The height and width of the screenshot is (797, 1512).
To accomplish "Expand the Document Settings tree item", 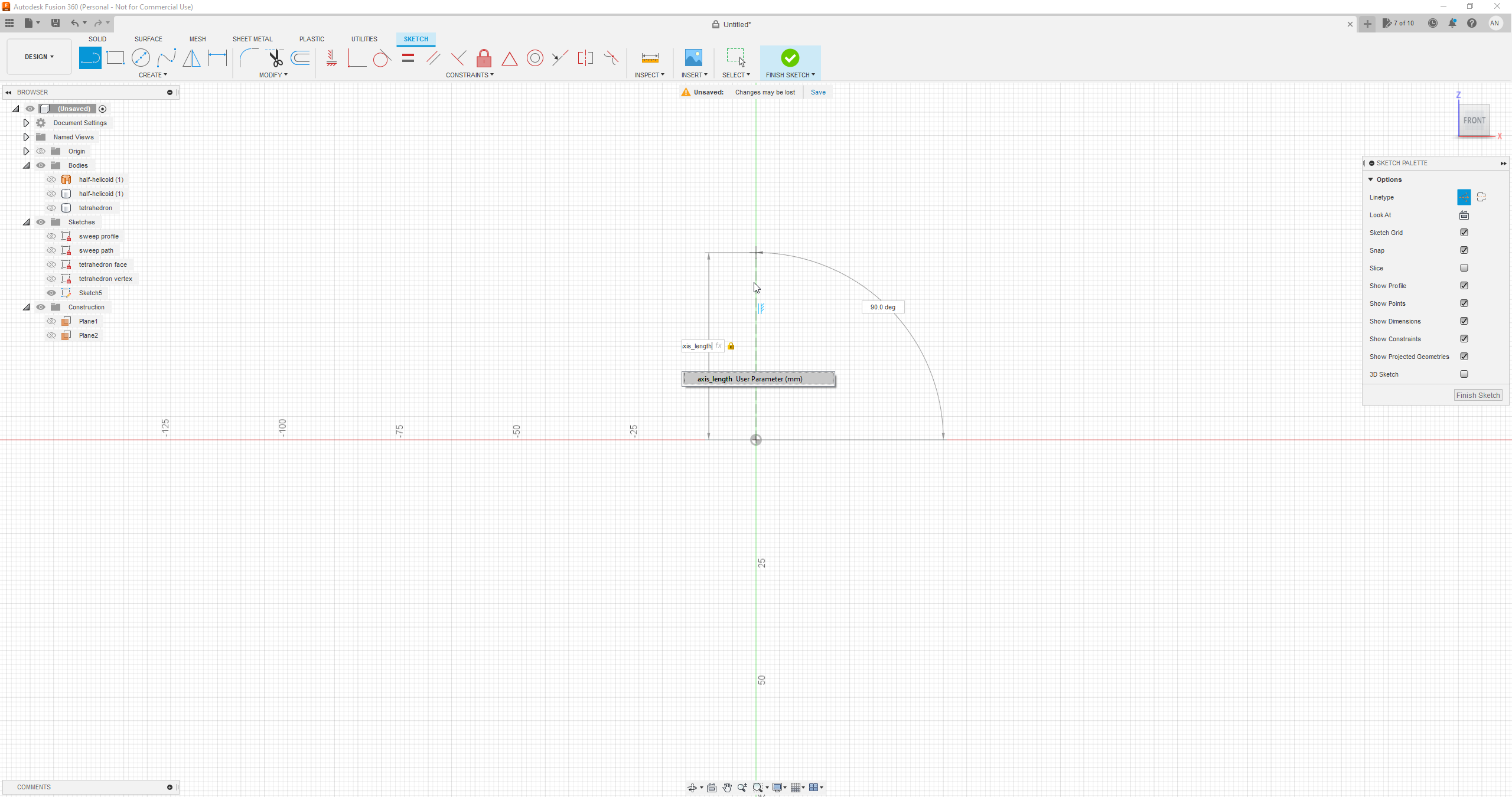I will [x=26, y=122].
